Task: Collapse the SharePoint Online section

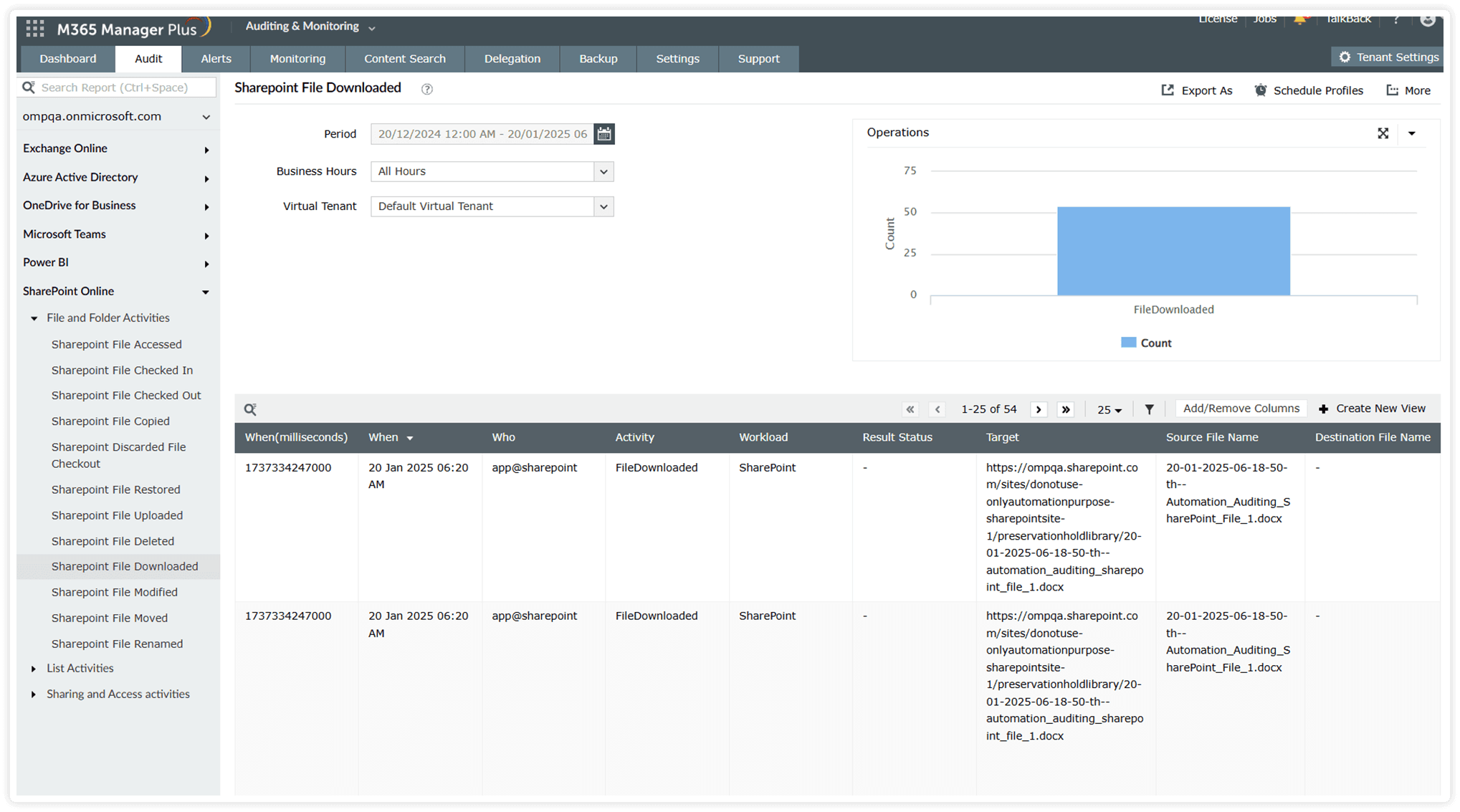Action: 206,292
